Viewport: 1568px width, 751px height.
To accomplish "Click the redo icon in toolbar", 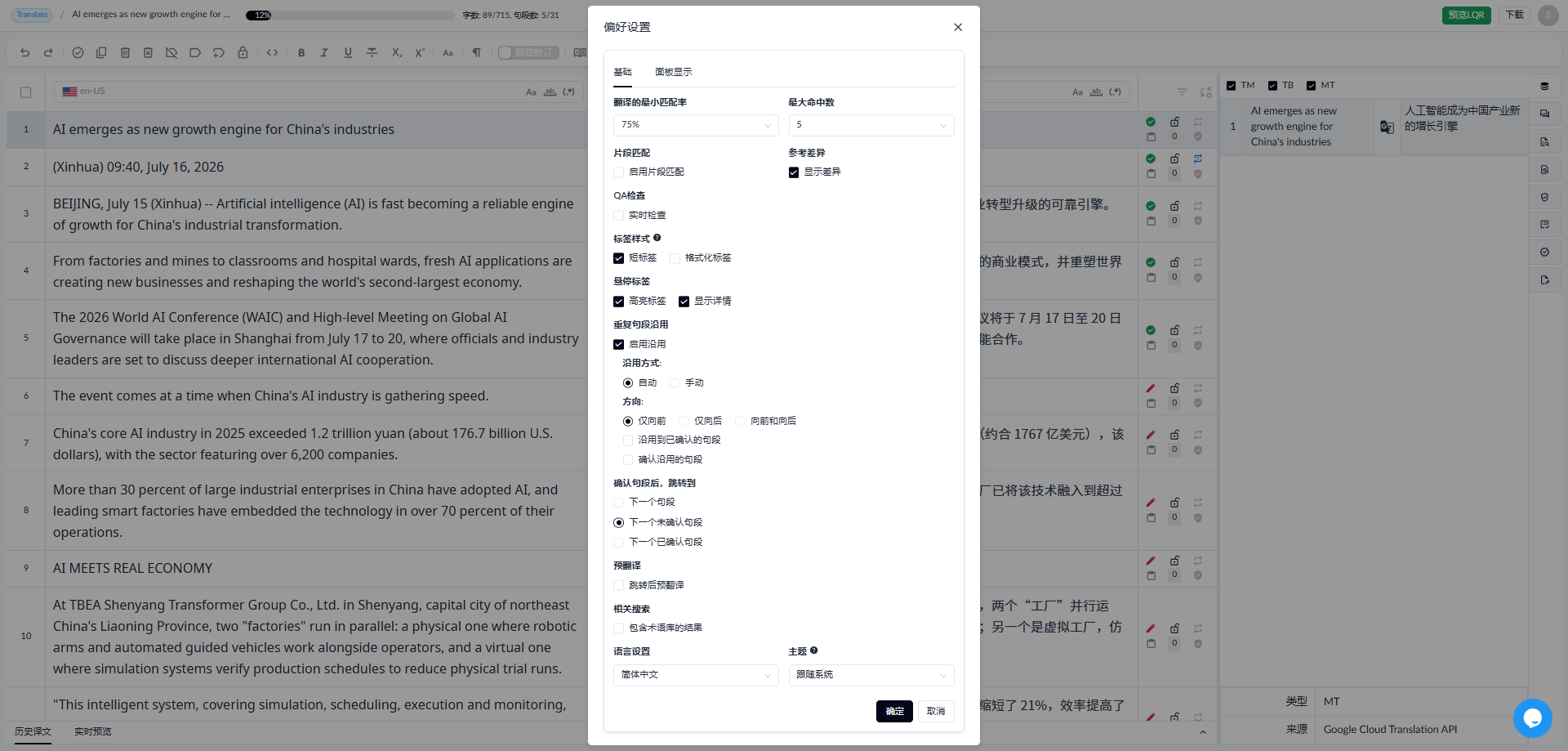I will (48, 52).
